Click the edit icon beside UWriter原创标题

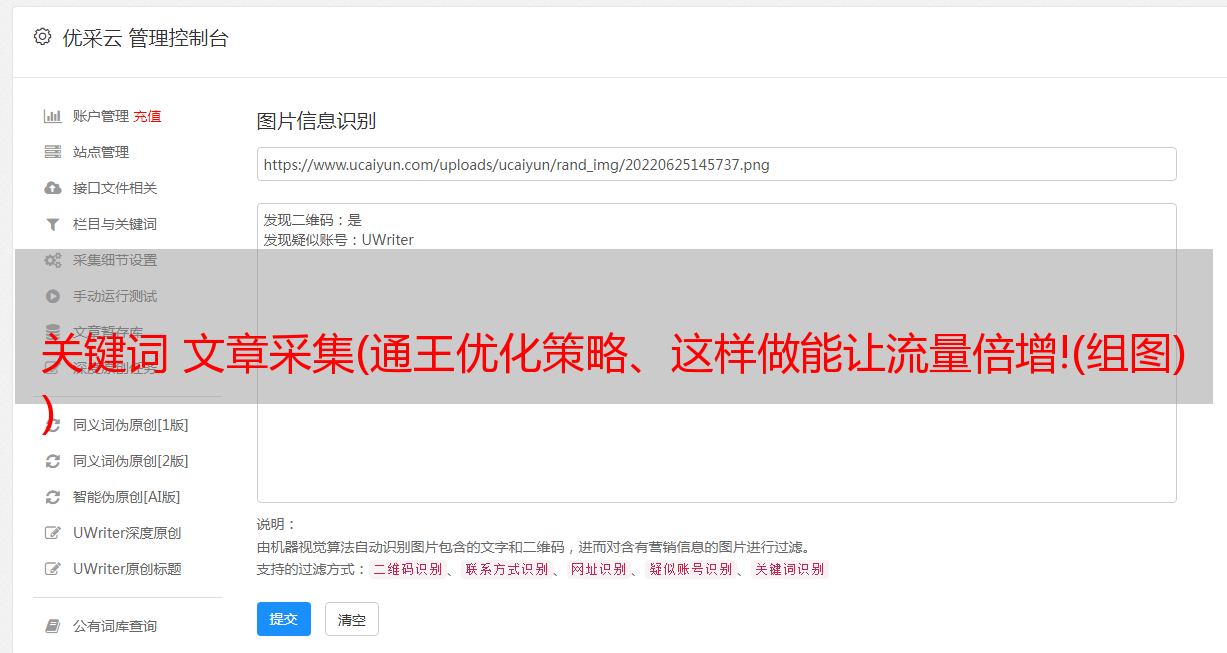click(53, 569)
